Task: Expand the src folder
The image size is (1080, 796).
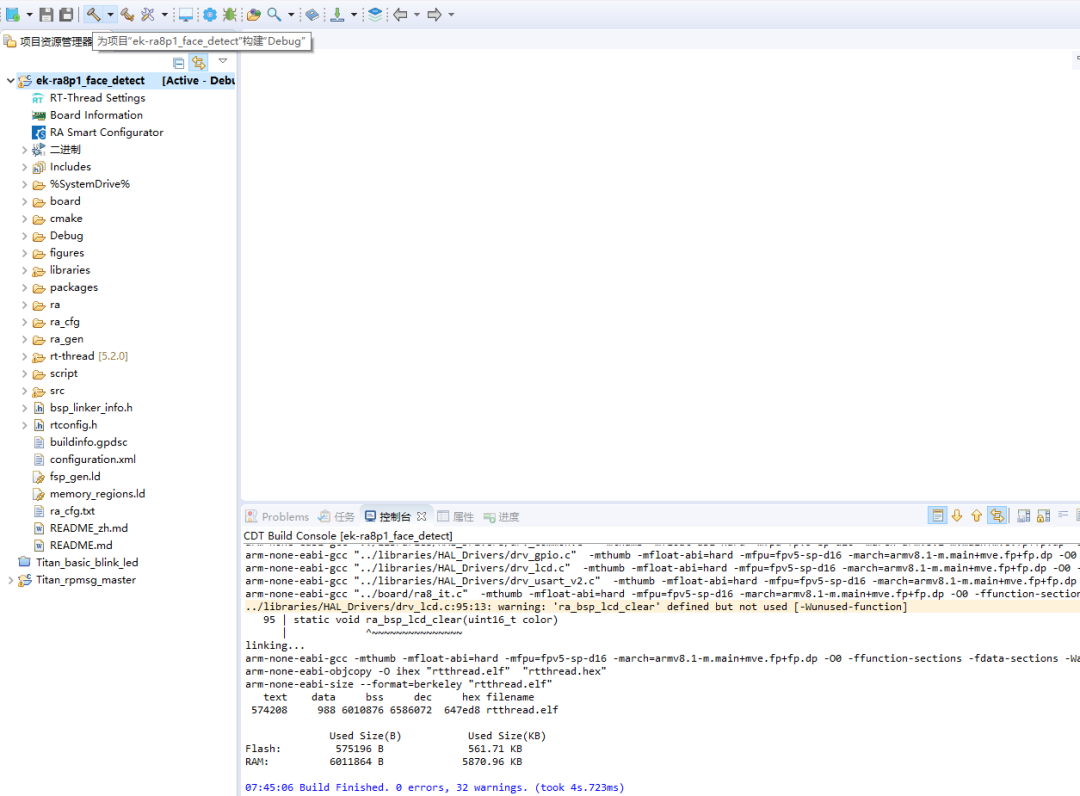Action: coord(25,390)
